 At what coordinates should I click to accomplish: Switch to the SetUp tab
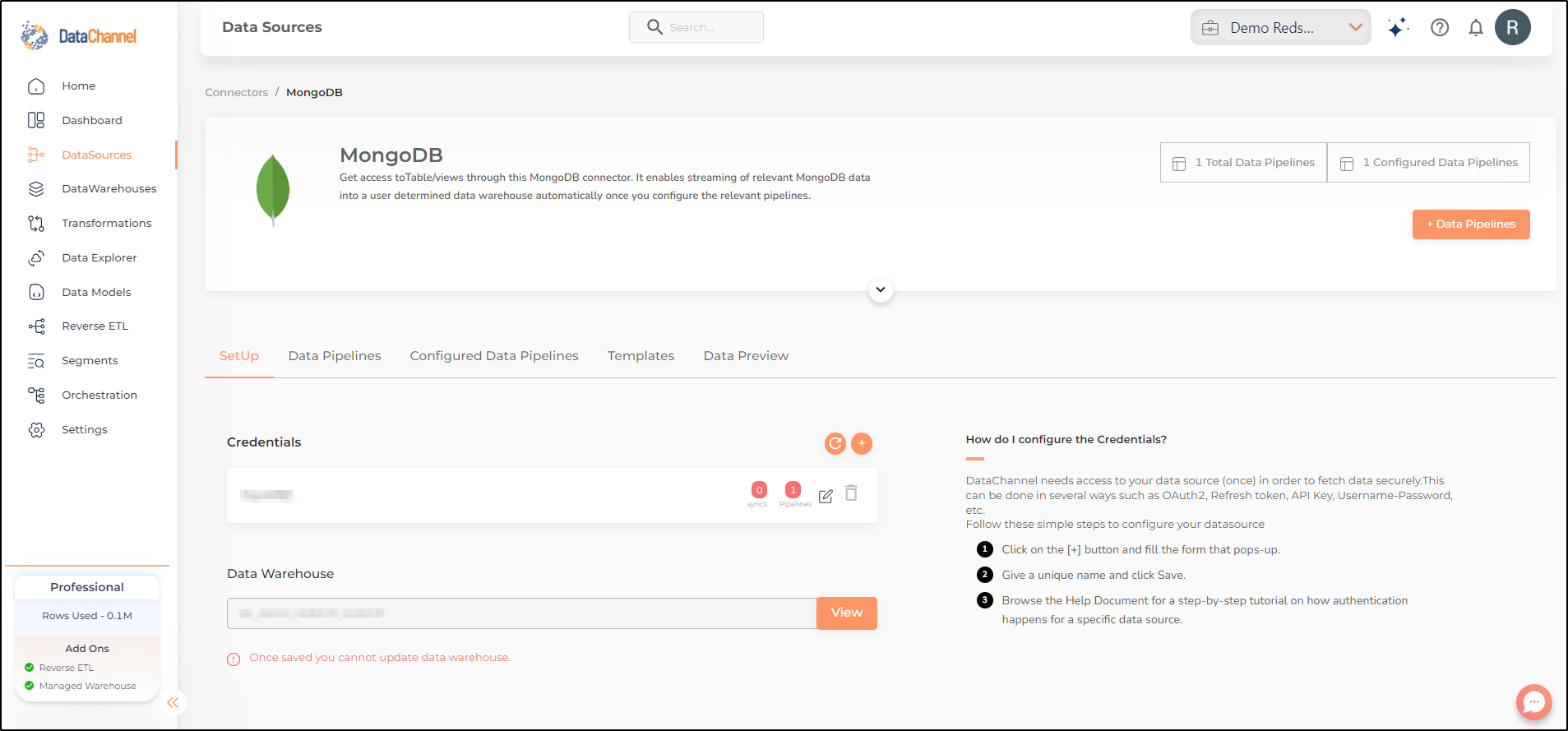(x=239, y=356)
